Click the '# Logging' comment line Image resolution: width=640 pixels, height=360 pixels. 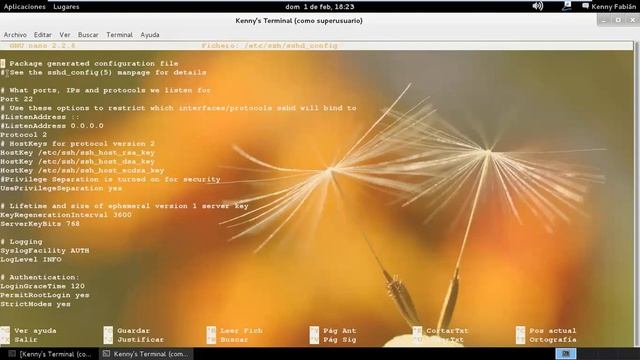pyautogui.click(x=21, y=242)
